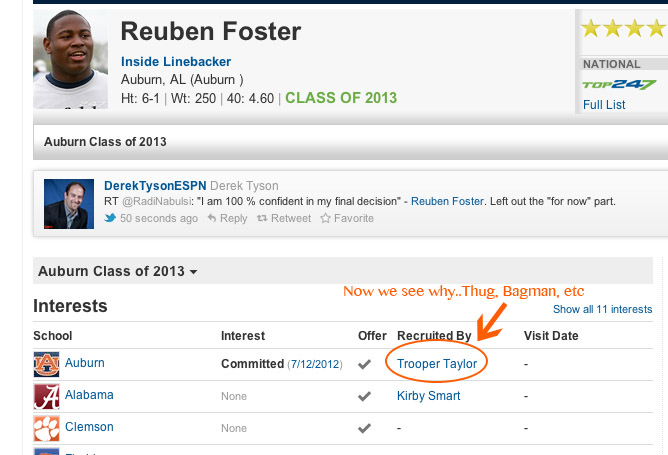
Task: Click the Favorite star icon
Action: coord(325,219)
